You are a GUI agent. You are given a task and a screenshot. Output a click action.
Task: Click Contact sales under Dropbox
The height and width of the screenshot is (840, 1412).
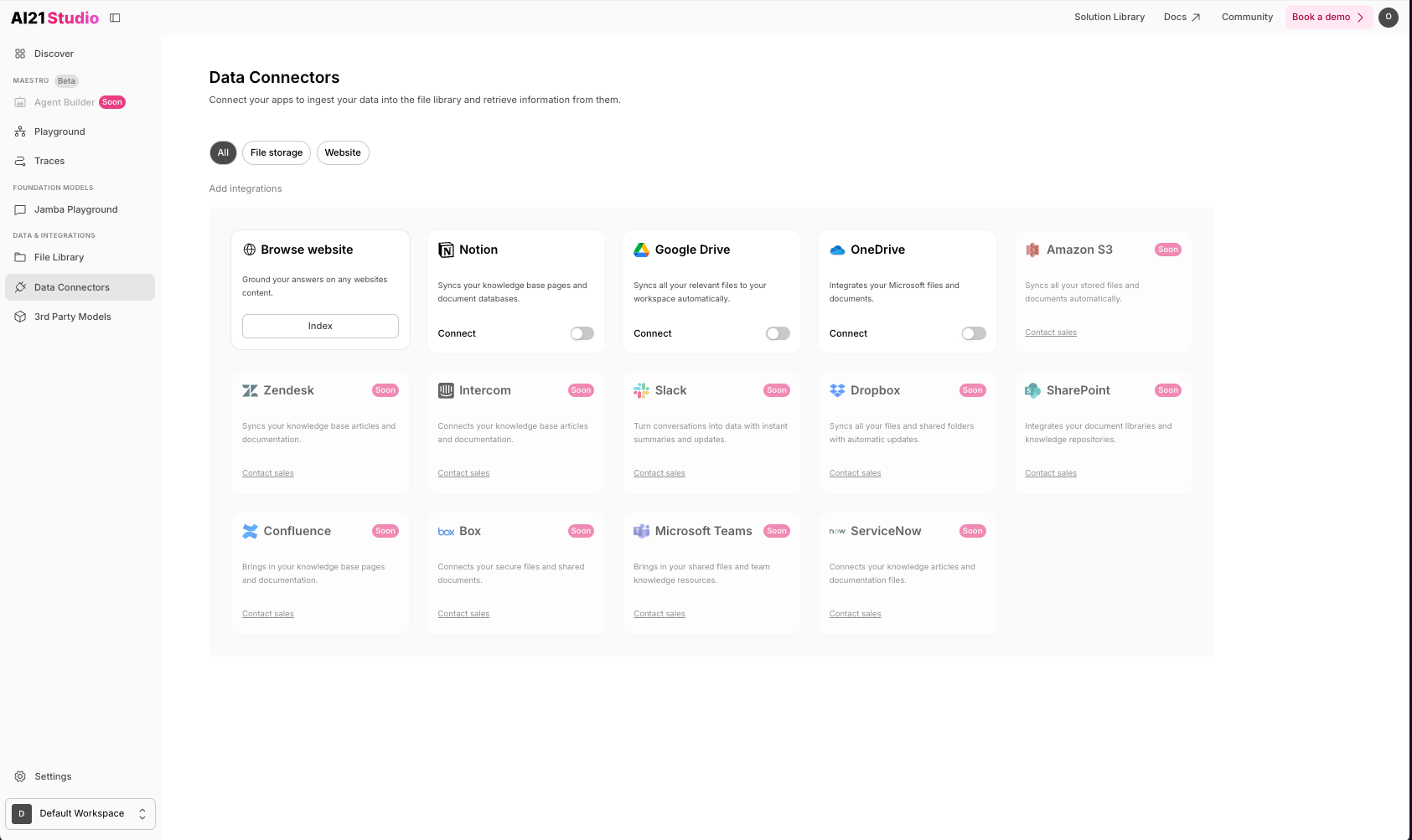point(855,473)
